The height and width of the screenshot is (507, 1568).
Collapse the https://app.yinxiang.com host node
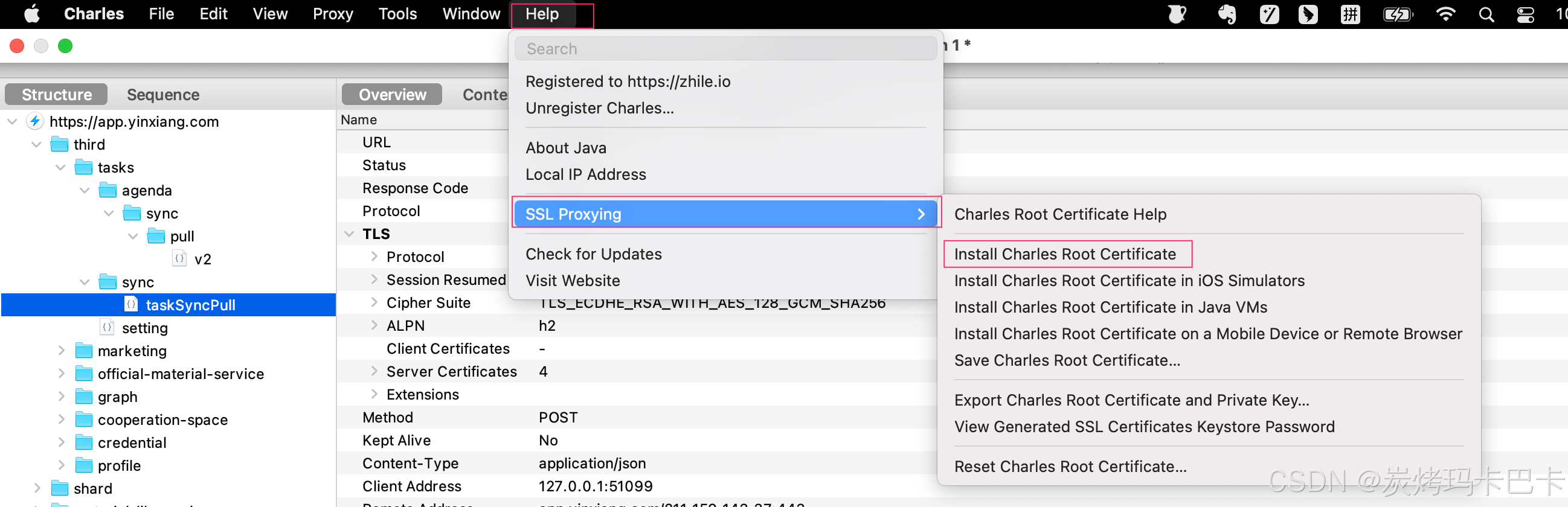click(x=11, y=121)
